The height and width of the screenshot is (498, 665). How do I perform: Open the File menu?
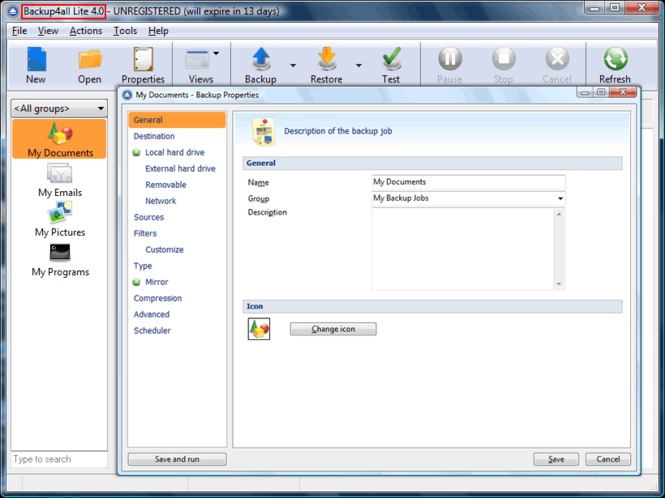[19, 31]
